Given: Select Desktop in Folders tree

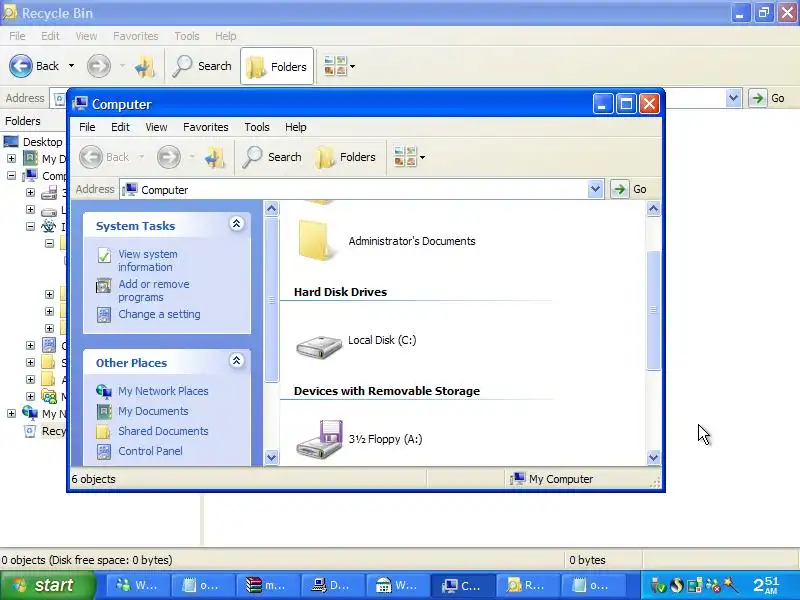Looking at the screenshot, I should click(x=42, y=142).
